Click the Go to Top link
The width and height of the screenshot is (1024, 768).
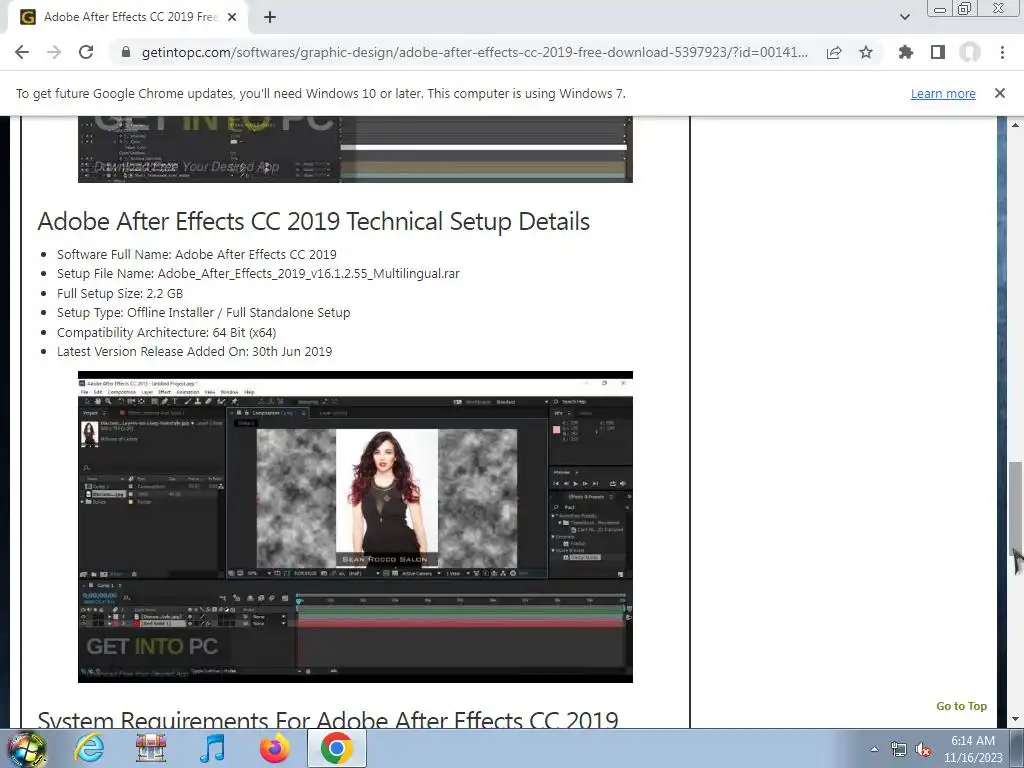(961, 706)
